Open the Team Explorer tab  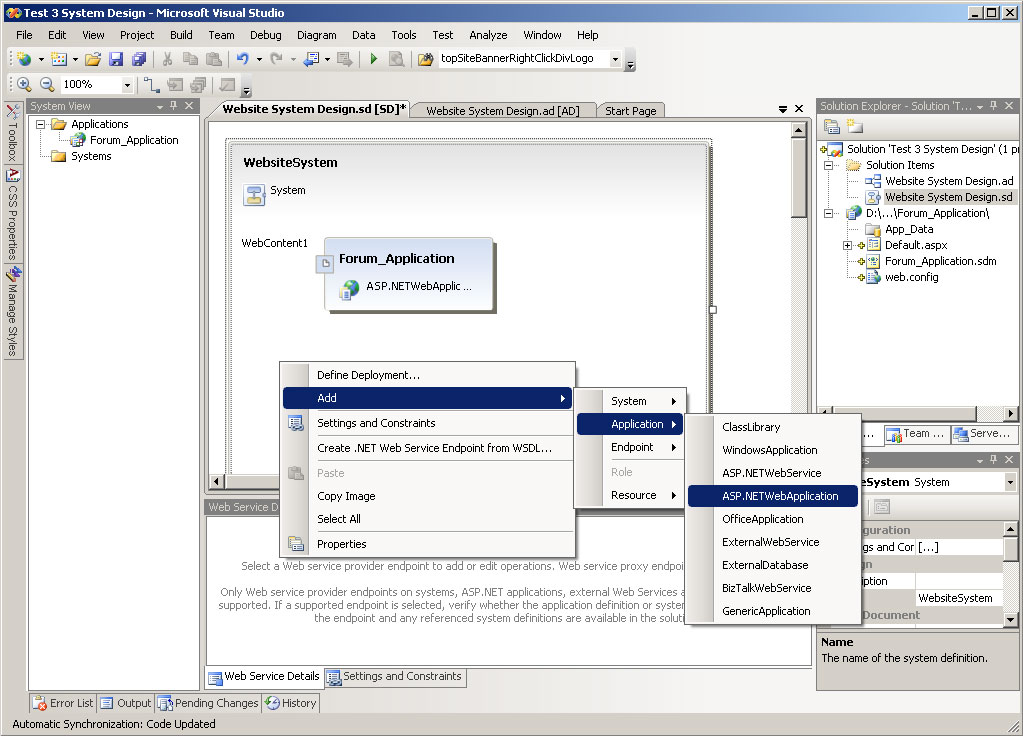pyautogui.click(x=916, y=434)
